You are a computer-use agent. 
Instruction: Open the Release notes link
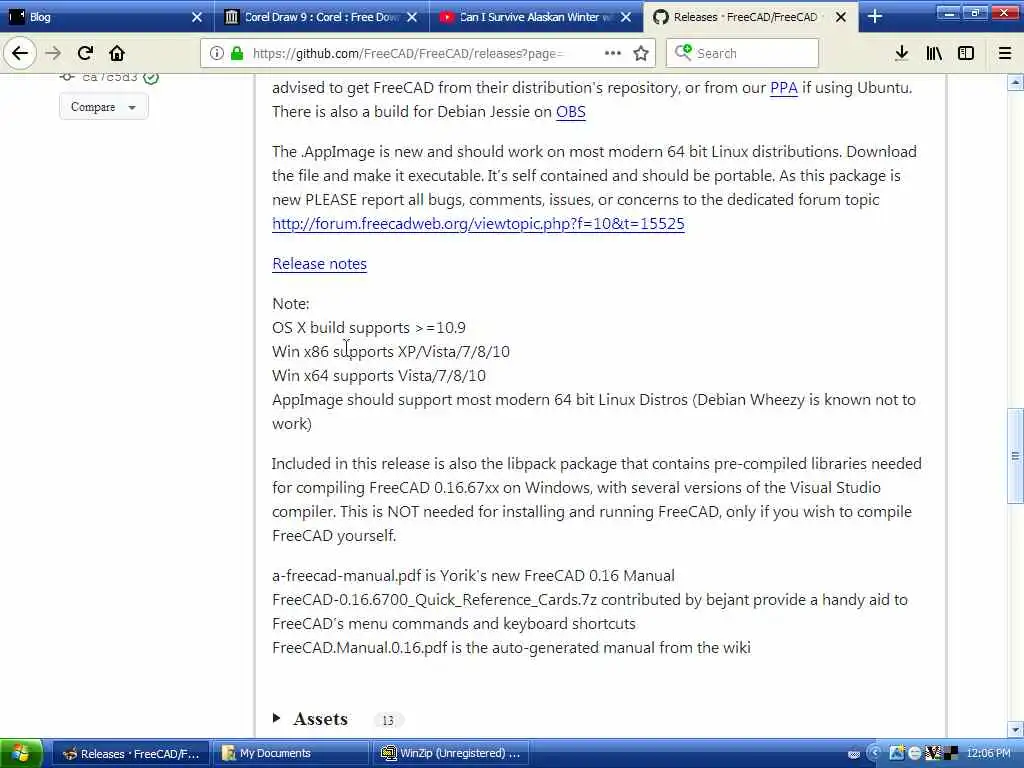pyautogui.click(x=319, y=264)
